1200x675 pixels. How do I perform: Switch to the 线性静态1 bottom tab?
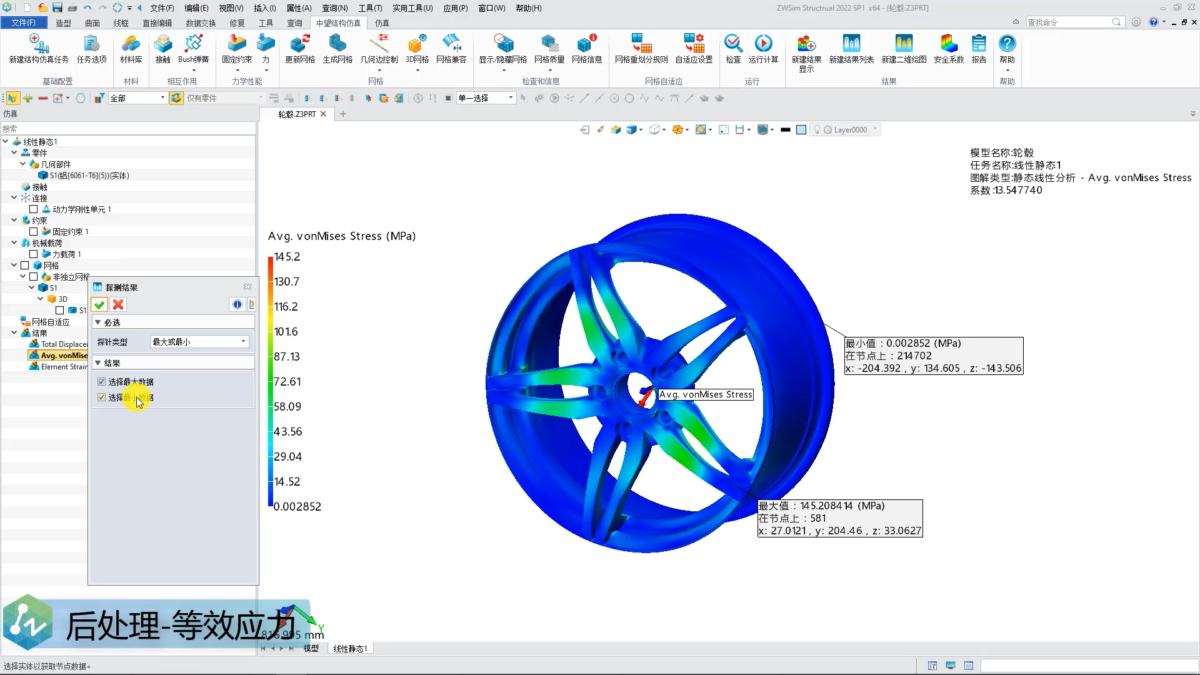(x=350, y=648)
